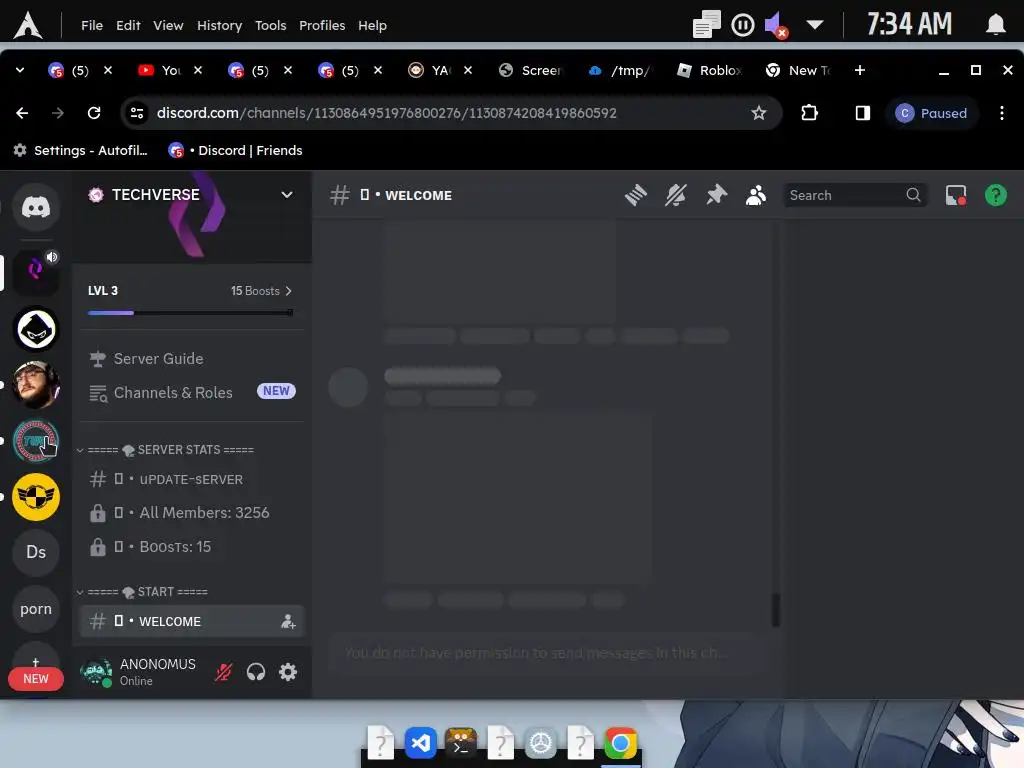The height and width of the screenshot is (768, 1024).
Task: Open Discord help
Action: click(x=996, y=195)
